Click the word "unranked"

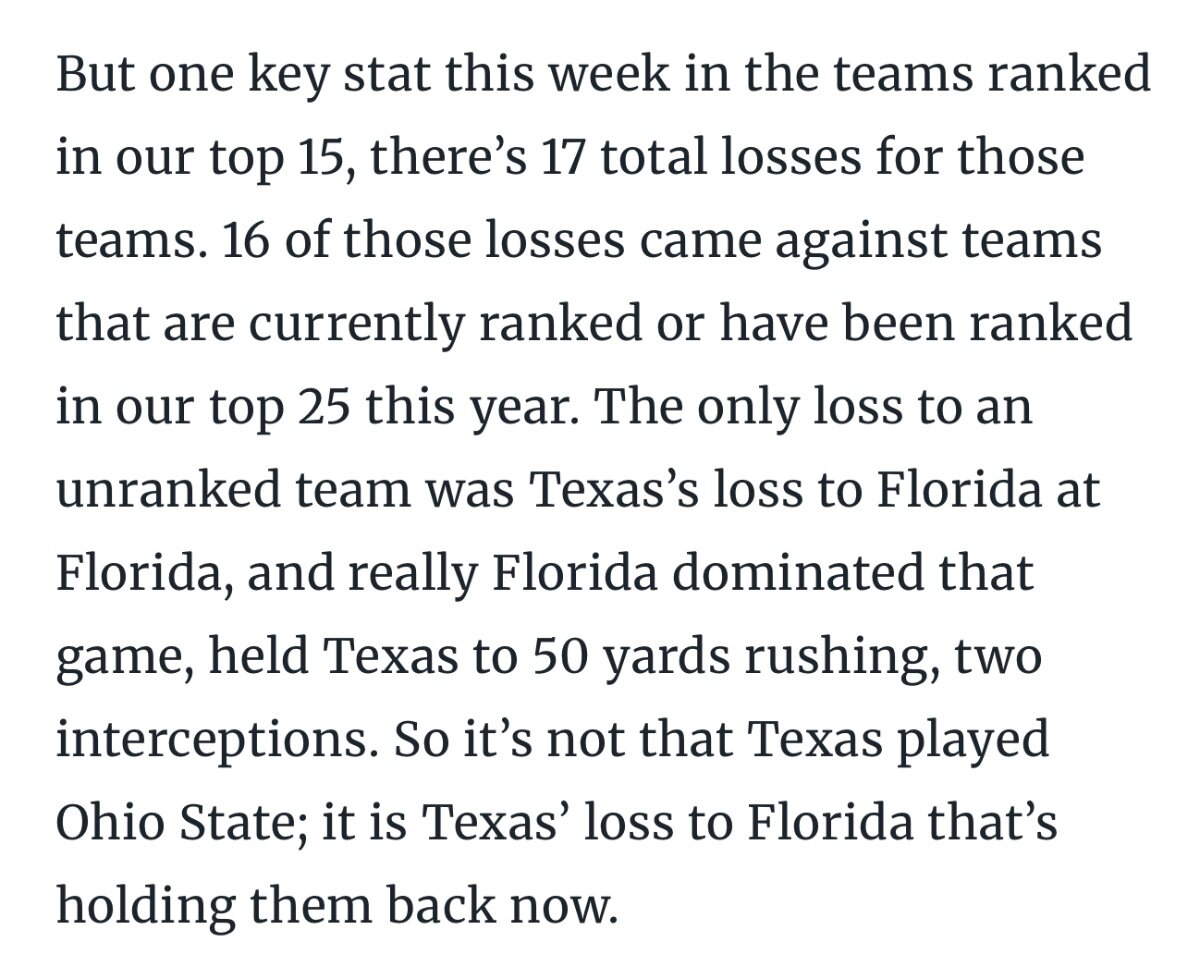click(158, 493)
